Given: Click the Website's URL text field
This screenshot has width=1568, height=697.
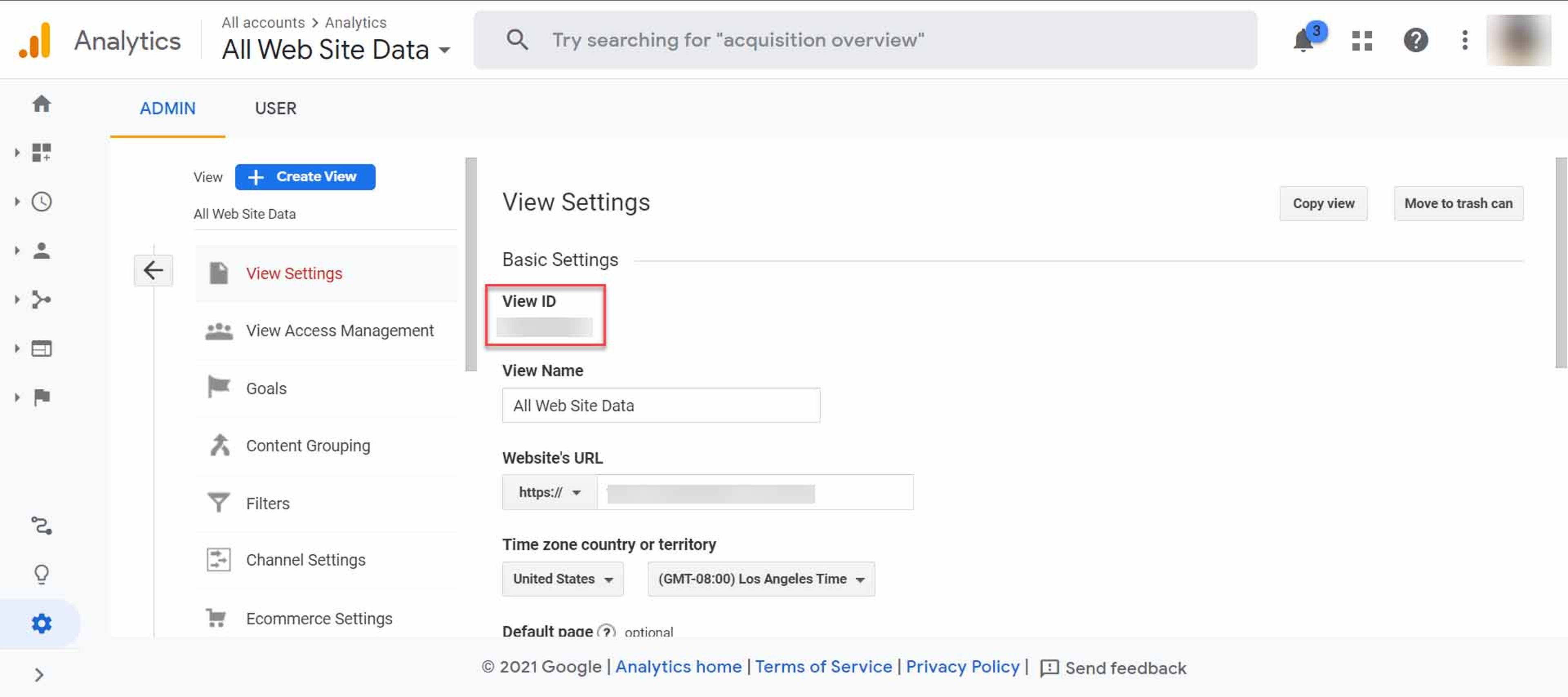Looking at the screenshot, I should 755,492.
